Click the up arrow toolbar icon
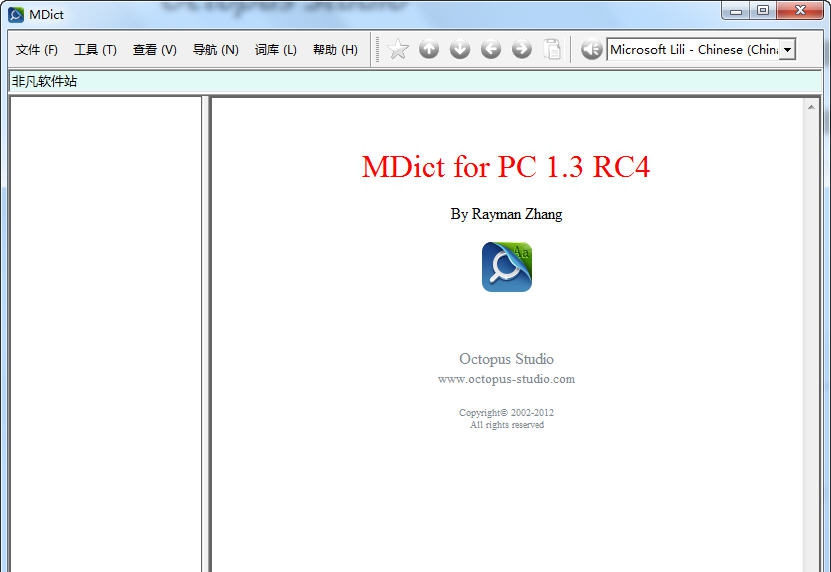The height and width of the screenshot is (572, 831). point(429,49)
